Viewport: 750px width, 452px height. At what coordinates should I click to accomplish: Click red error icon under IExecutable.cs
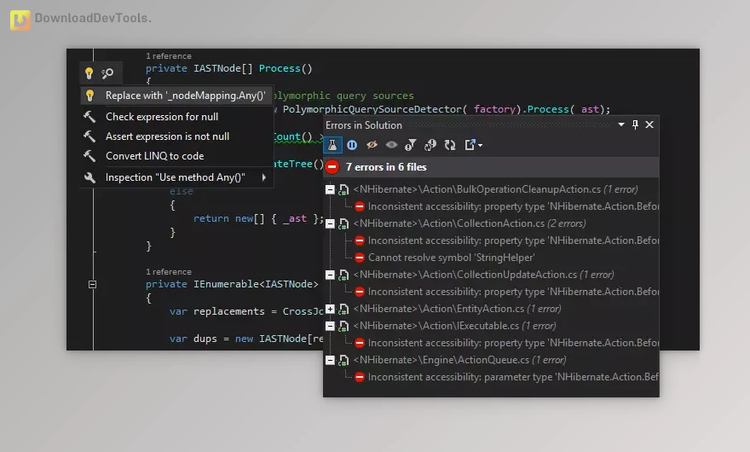click(360, 343)
